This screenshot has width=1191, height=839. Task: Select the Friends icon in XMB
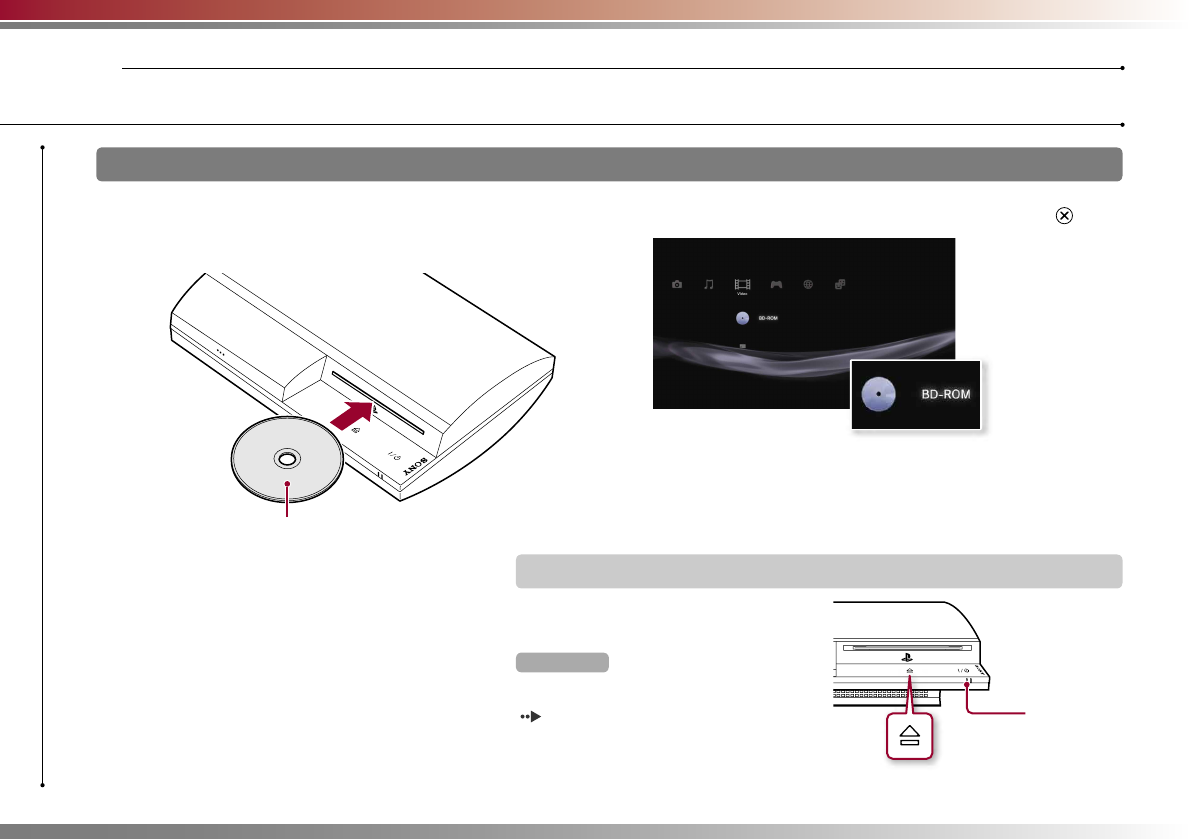[x=840, y=285]
